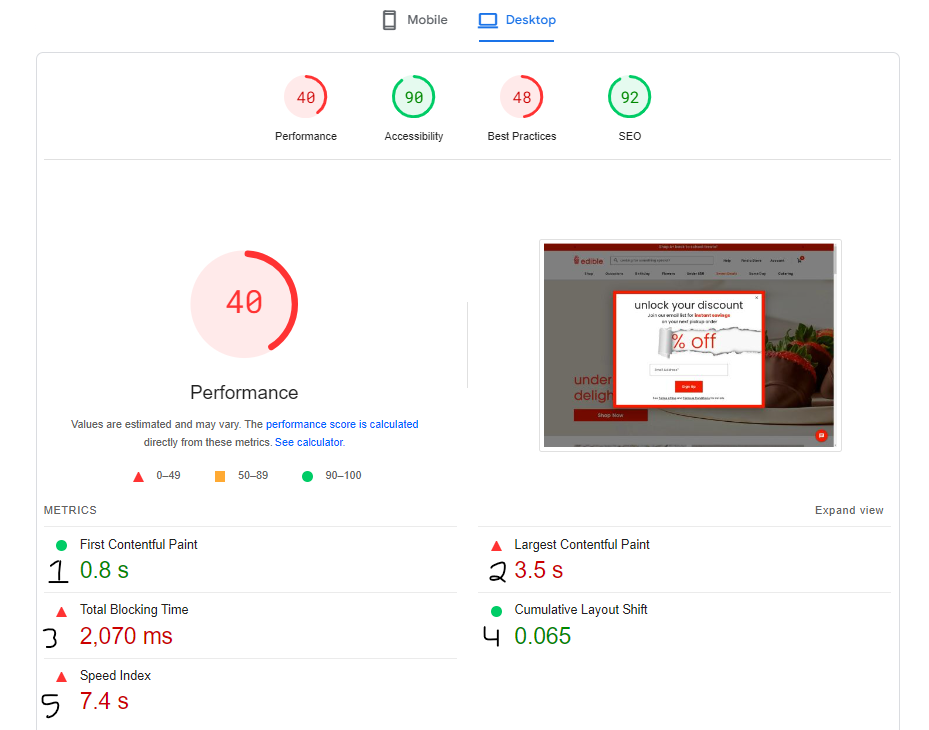Click red triangle beside Total Blocking Time
Screen dimensions: 929x730
click(61, 611)
